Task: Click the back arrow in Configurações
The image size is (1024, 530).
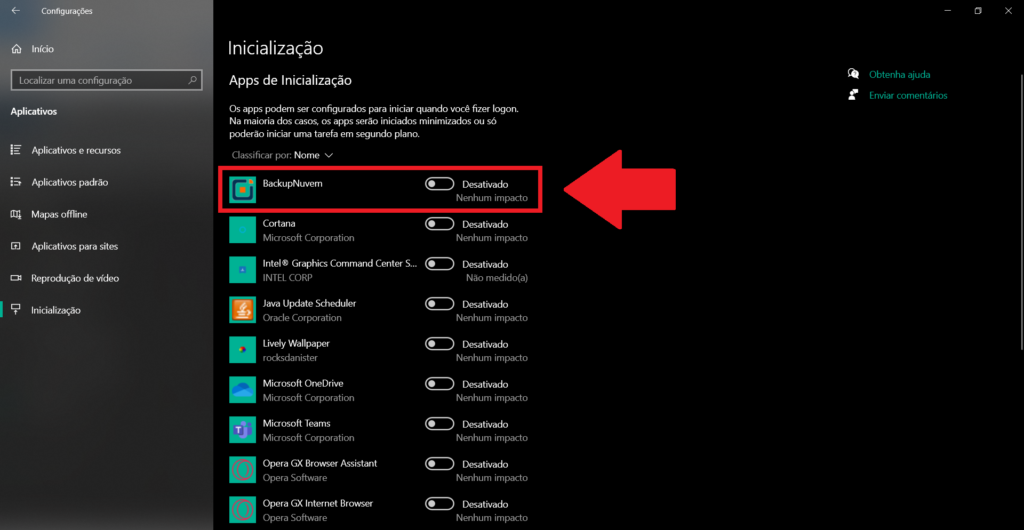Action: pyautogui.click(x=16, y=11)
